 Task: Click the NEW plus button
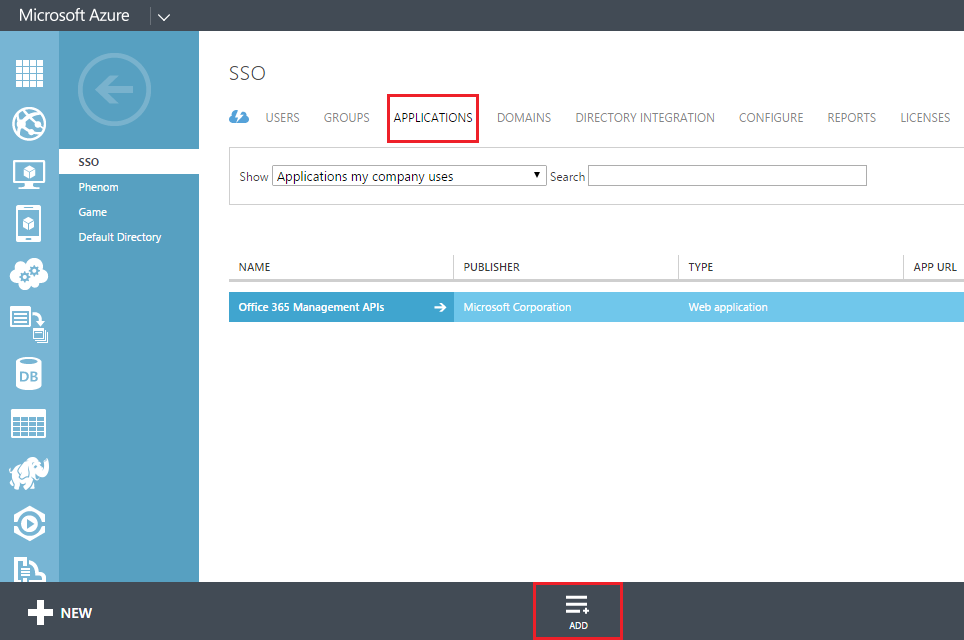[60, 613]
